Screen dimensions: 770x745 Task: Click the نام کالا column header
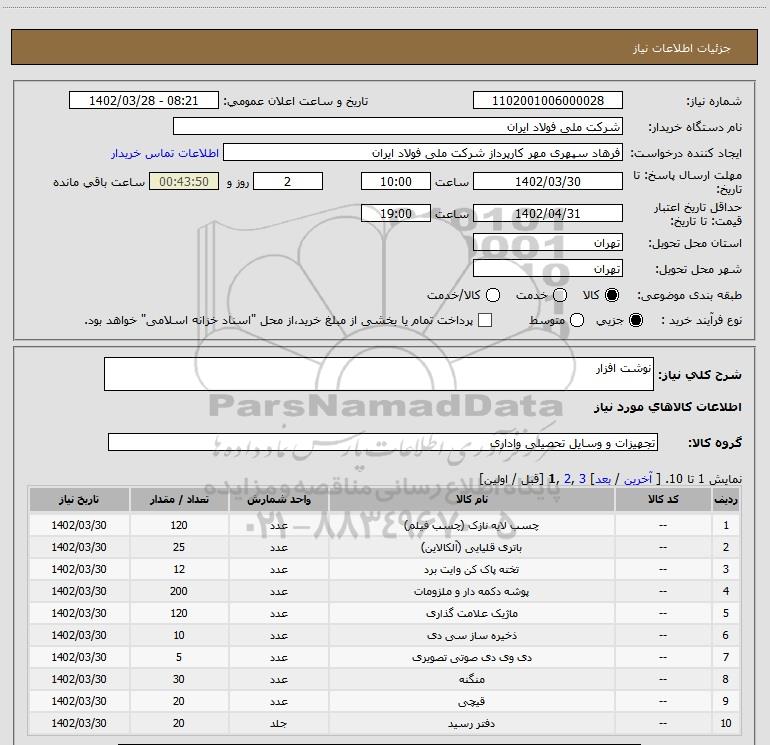tap(471, 499)
